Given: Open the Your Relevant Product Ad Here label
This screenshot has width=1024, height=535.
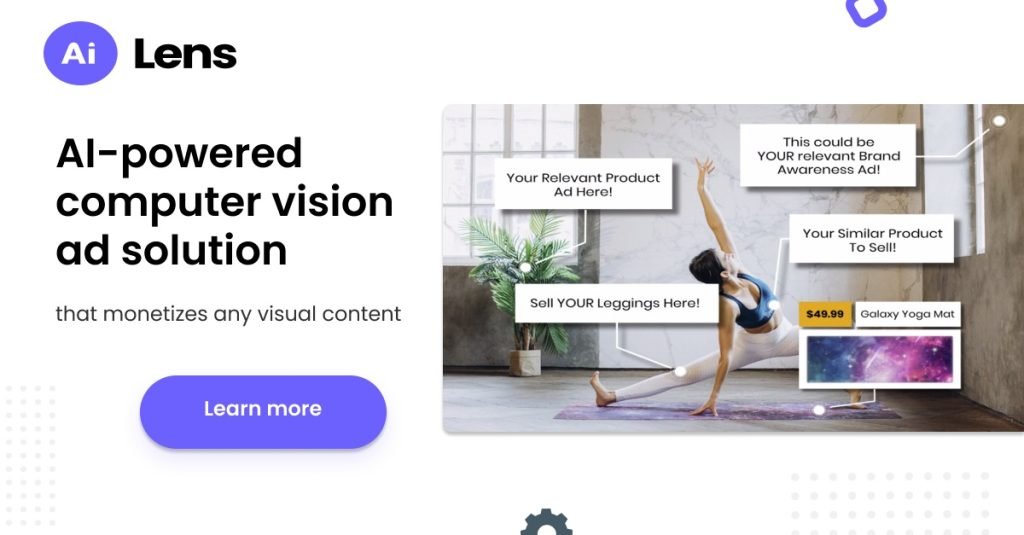Looking at the screenshot, I should (583, 184).
